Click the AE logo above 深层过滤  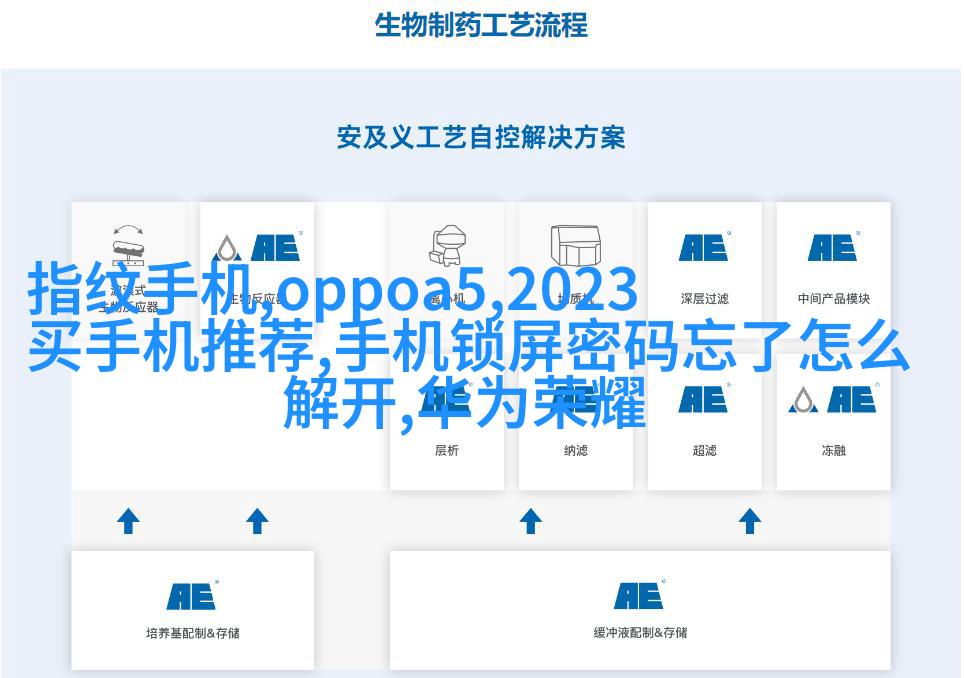coord(705,247)
